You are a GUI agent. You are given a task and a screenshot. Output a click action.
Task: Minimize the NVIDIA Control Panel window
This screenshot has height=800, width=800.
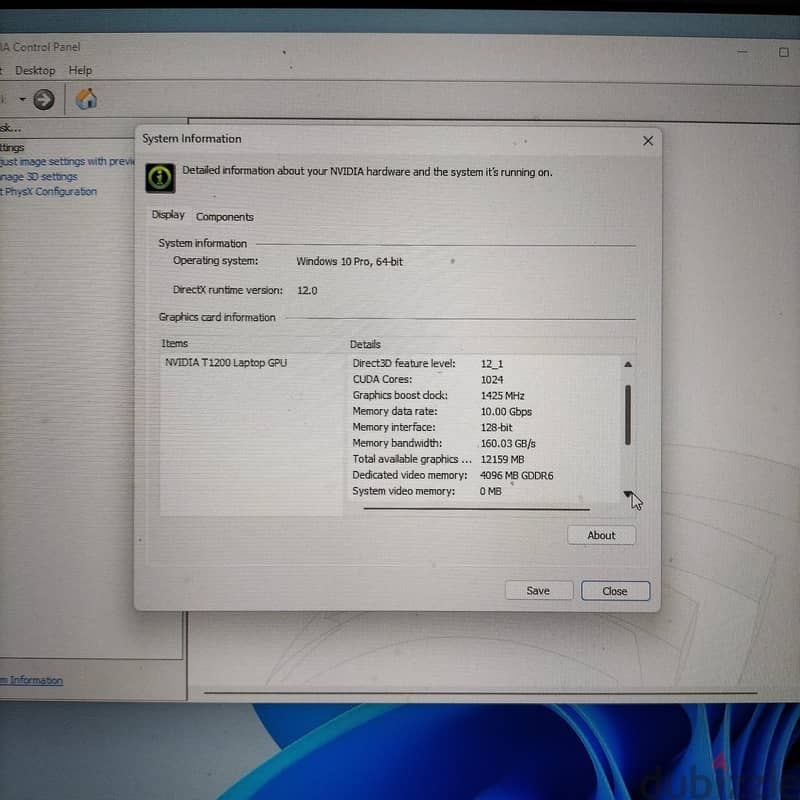point(742,52)
